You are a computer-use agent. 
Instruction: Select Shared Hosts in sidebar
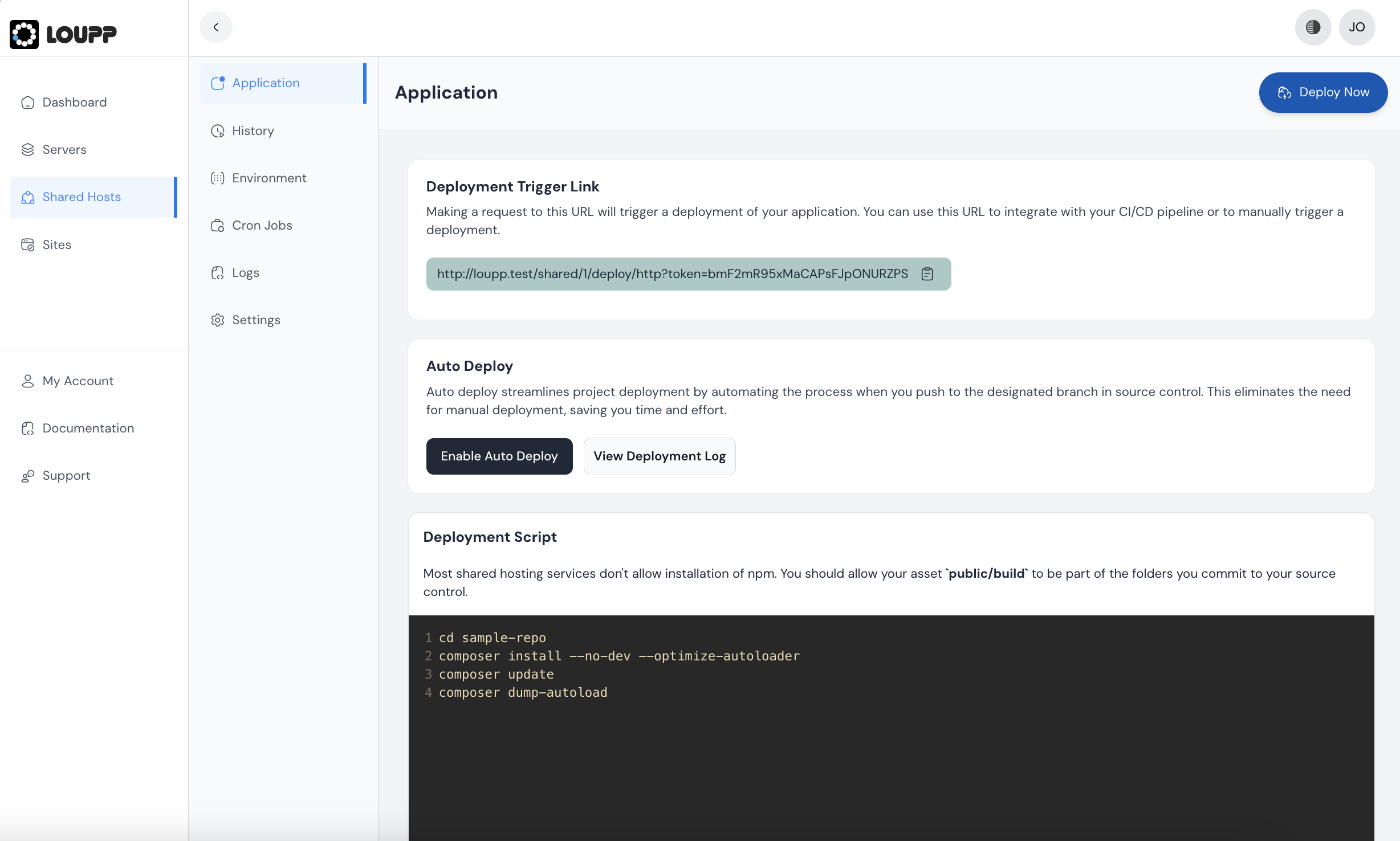pyautogui.click(x=93, y=197)
